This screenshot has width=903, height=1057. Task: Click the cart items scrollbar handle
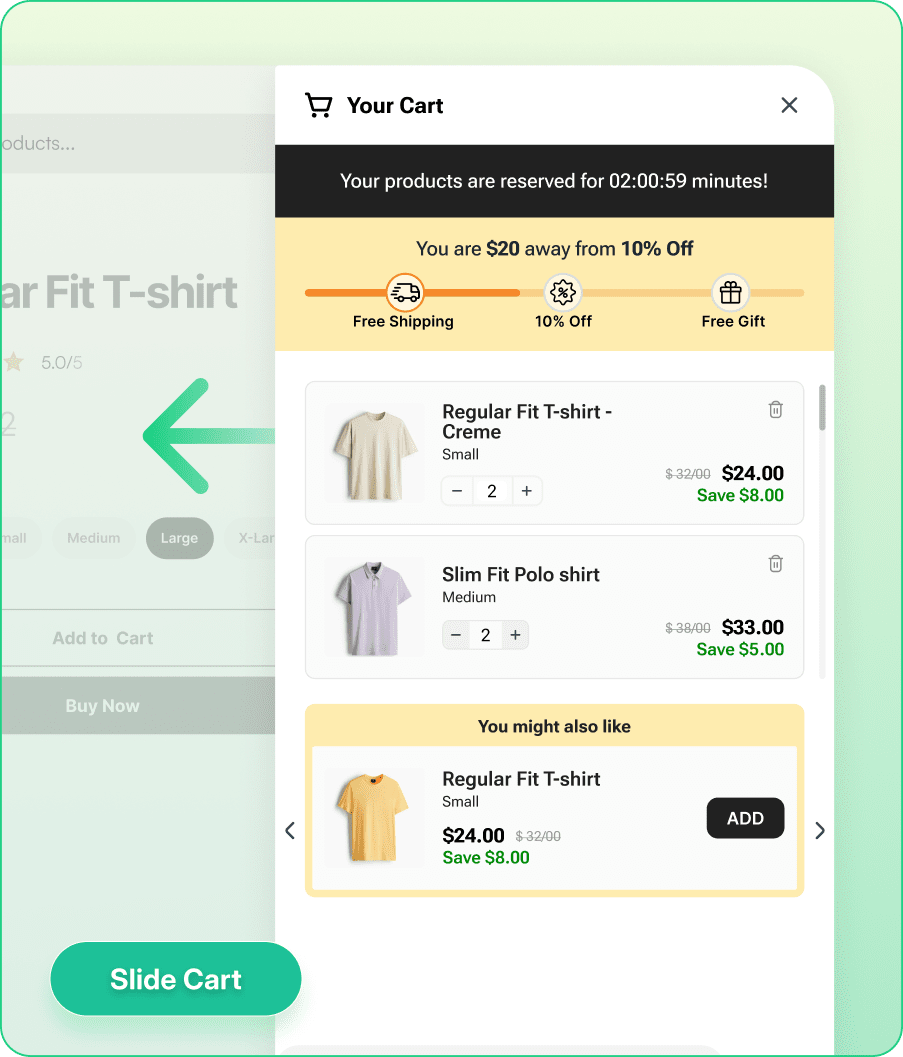pyautogui.click(x=822, y=407)
